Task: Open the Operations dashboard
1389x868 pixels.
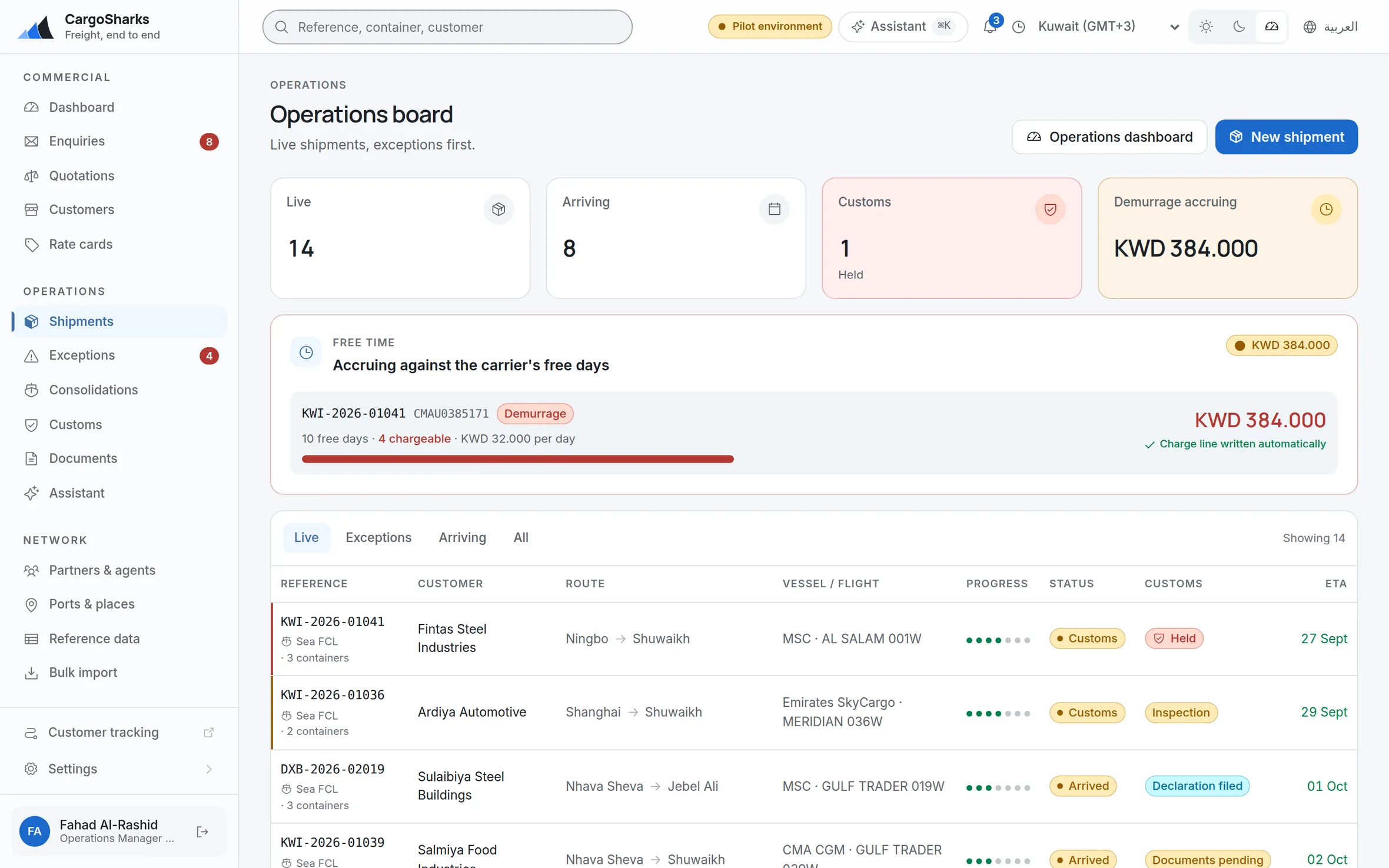Action: (1109, 137)
